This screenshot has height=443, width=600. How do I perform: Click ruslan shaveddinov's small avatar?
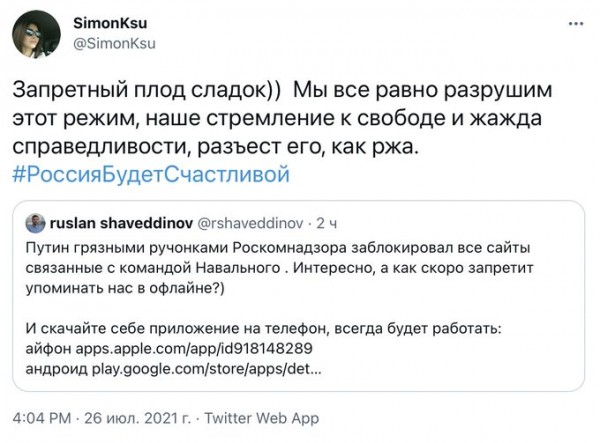(x=35, y=223)
